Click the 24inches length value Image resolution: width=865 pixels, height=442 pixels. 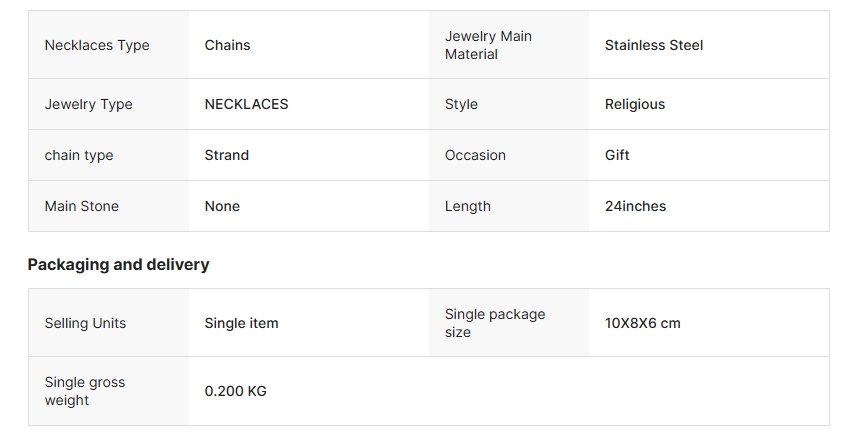tap(635, 206)
